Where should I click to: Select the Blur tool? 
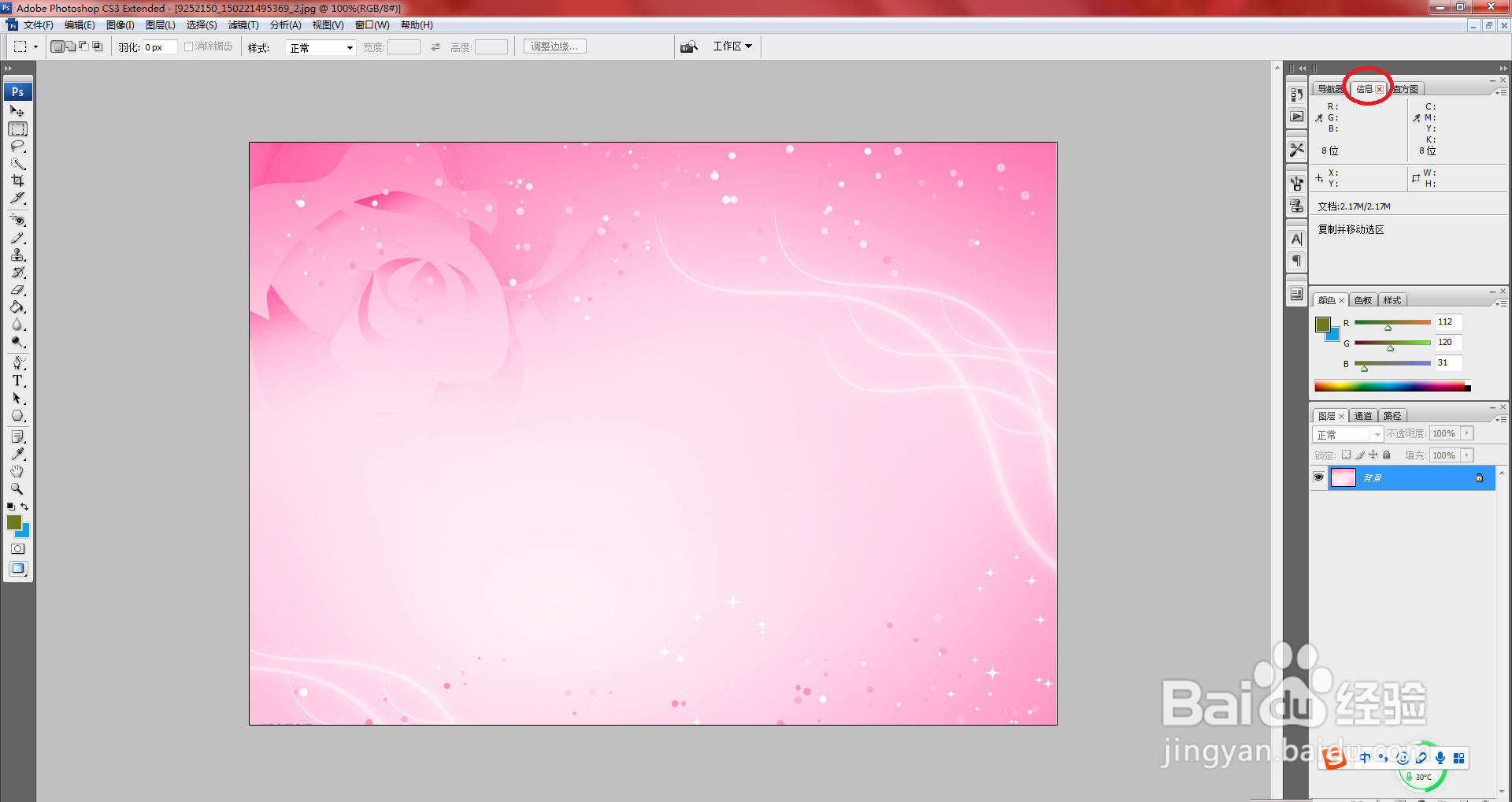point(17,324)
